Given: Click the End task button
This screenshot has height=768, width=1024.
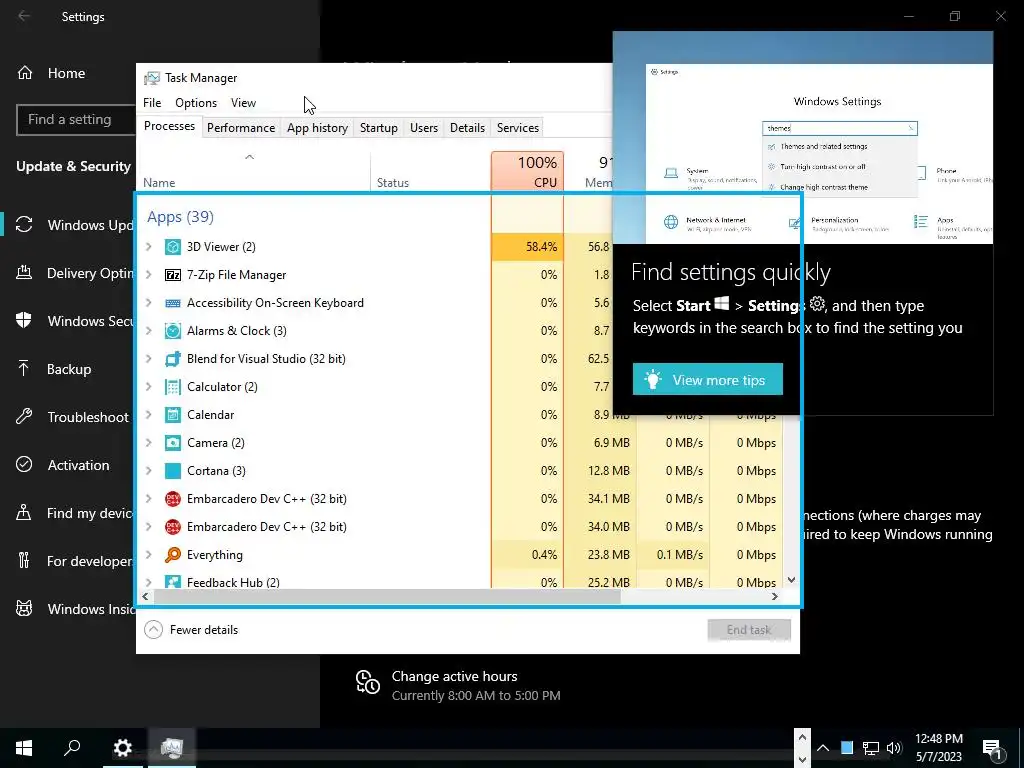Looking at the screenshot, I should pyautogui.click(x=749, y=630).
